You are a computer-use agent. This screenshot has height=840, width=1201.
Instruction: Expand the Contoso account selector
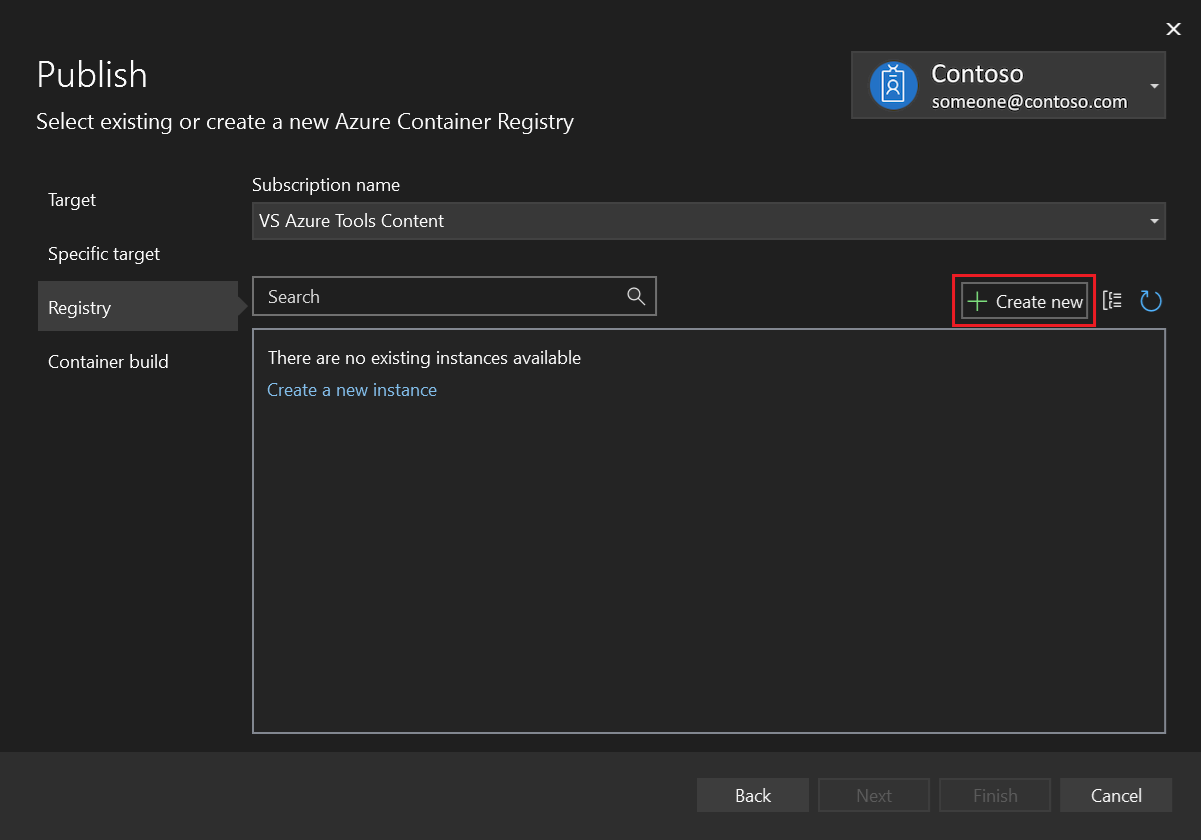coord(1156,85)
